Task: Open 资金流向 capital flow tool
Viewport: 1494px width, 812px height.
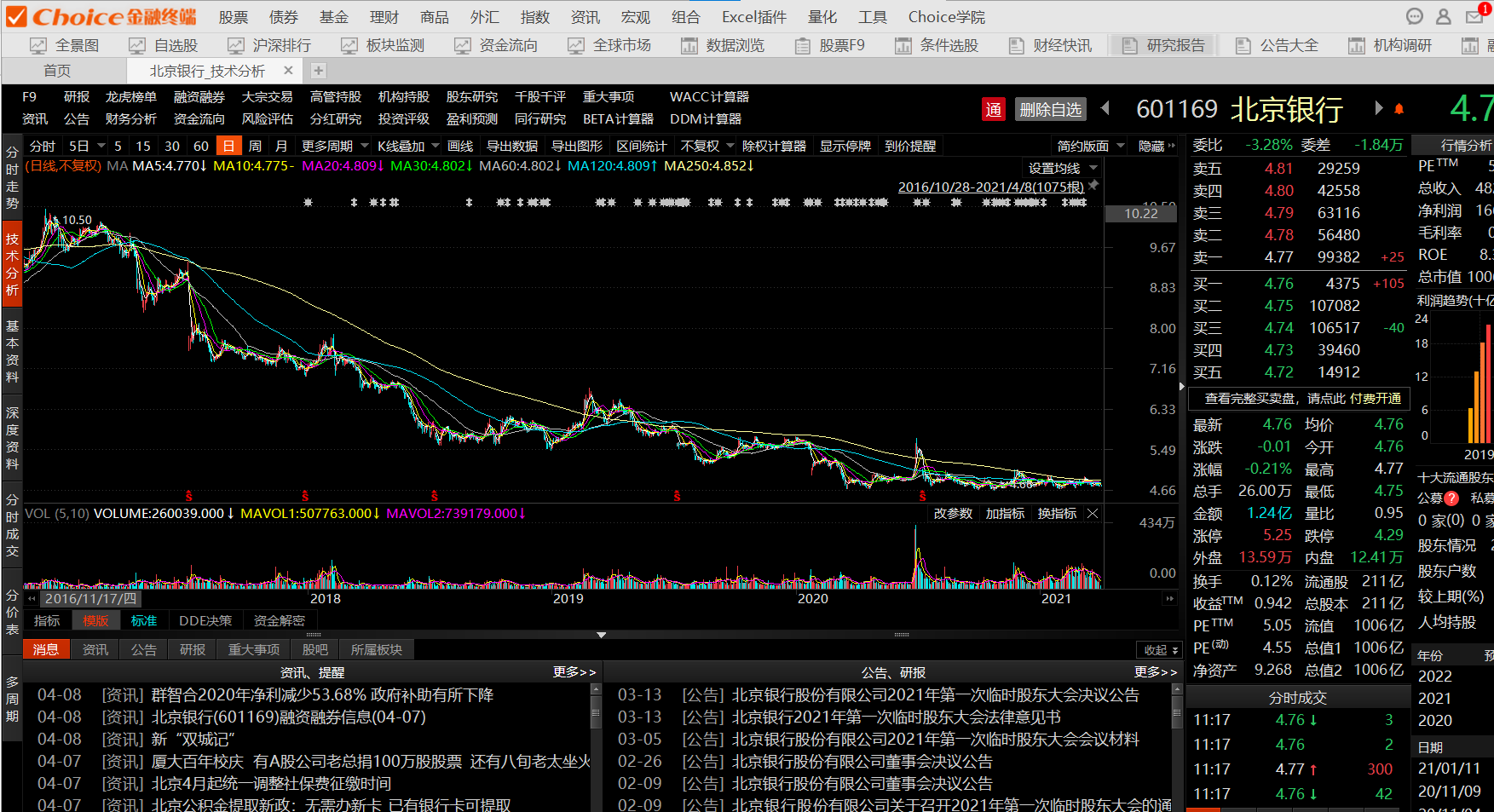Action: tap(496, 45)
